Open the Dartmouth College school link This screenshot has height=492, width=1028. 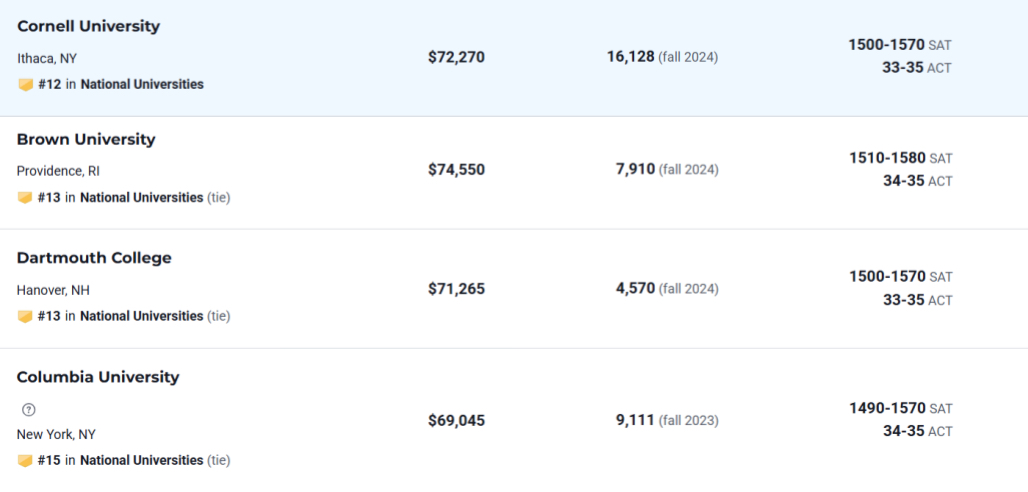94,258
